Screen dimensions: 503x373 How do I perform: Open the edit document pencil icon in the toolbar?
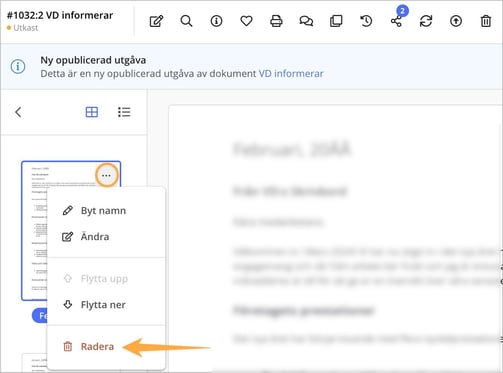[156, 21]
